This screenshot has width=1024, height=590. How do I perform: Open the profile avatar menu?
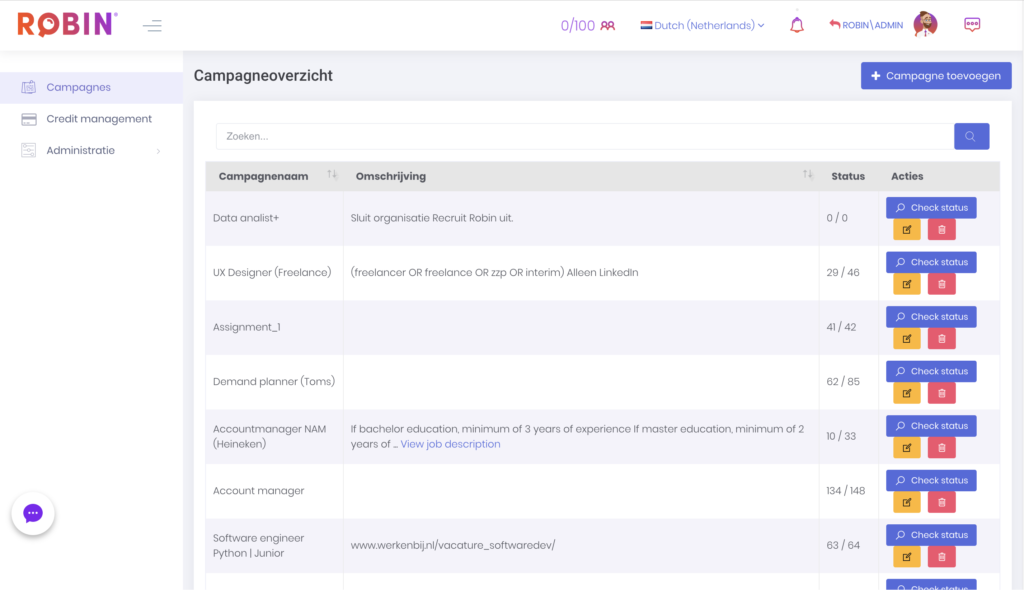point(925,24)
